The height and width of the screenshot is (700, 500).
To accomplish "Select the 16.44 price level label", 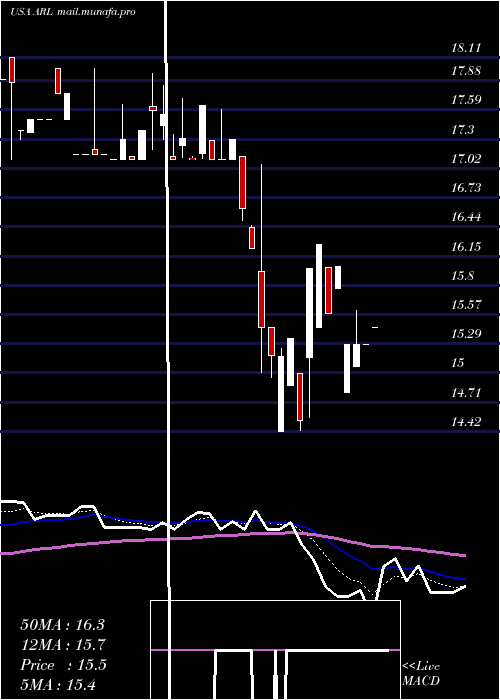I will 466,217.
